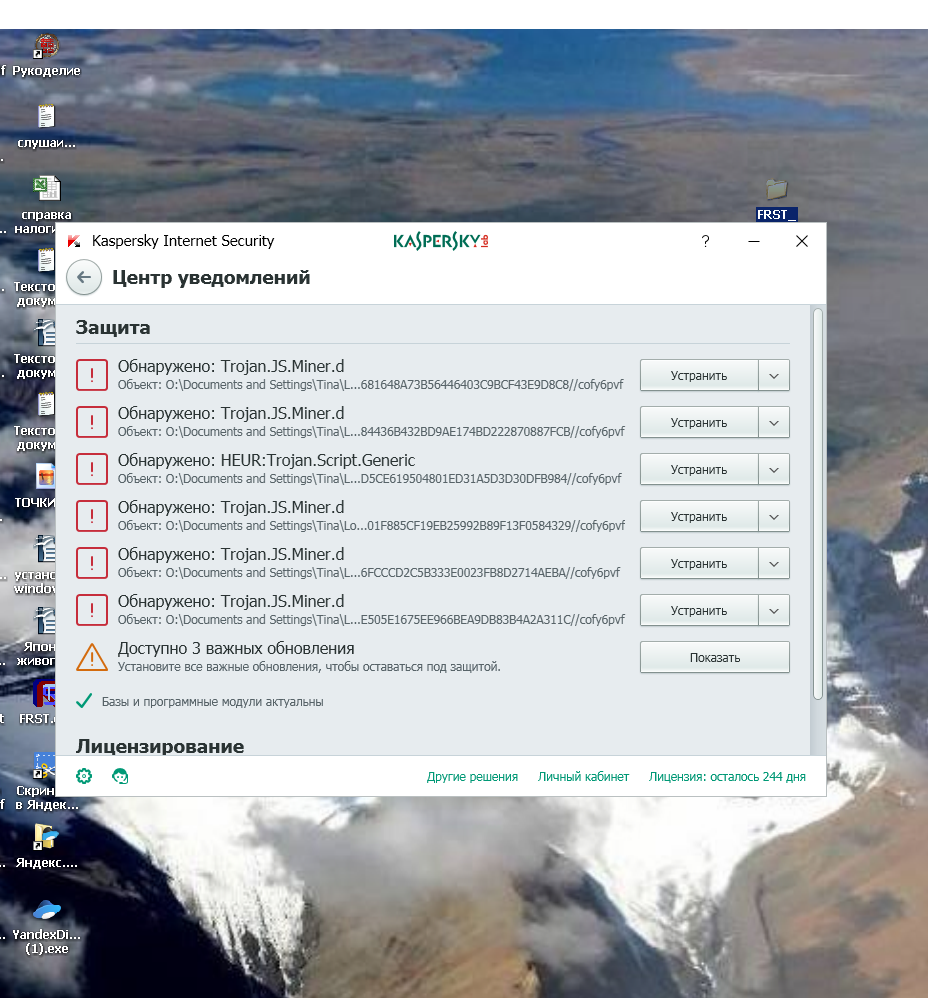Open the Личный кабинет link
Screen dimensions: 928x998
tap(583, 777)
